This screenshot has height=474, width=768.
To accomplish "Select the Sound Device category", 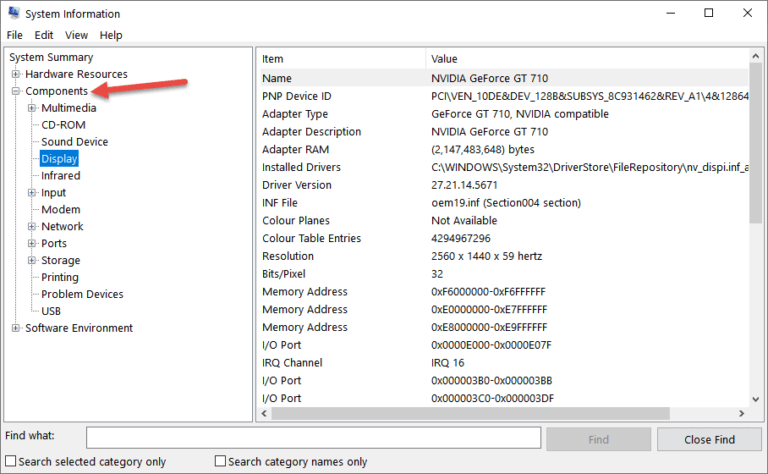I will pos(74,142).
